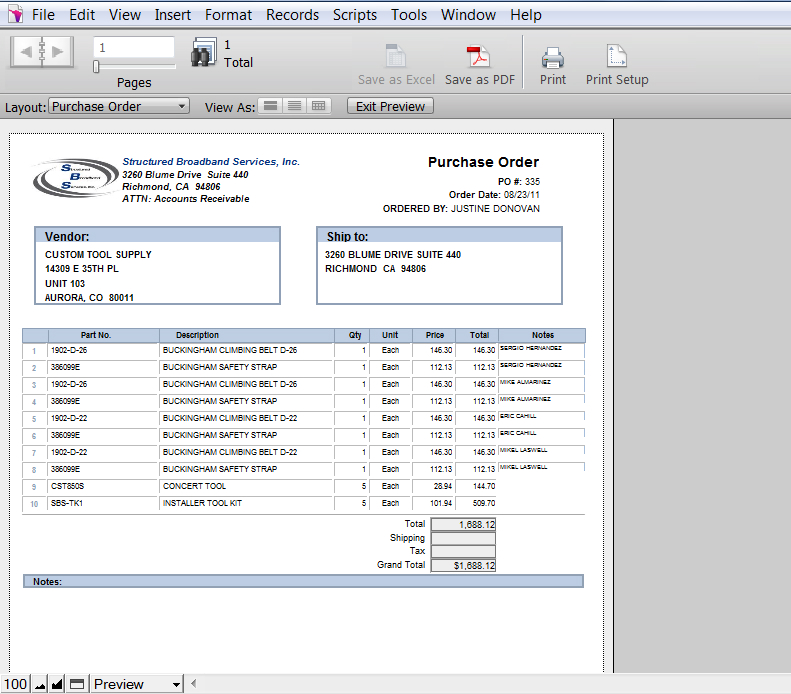
Task: Go to the previous page with the book icon
Action: click(x=25, y=51)
